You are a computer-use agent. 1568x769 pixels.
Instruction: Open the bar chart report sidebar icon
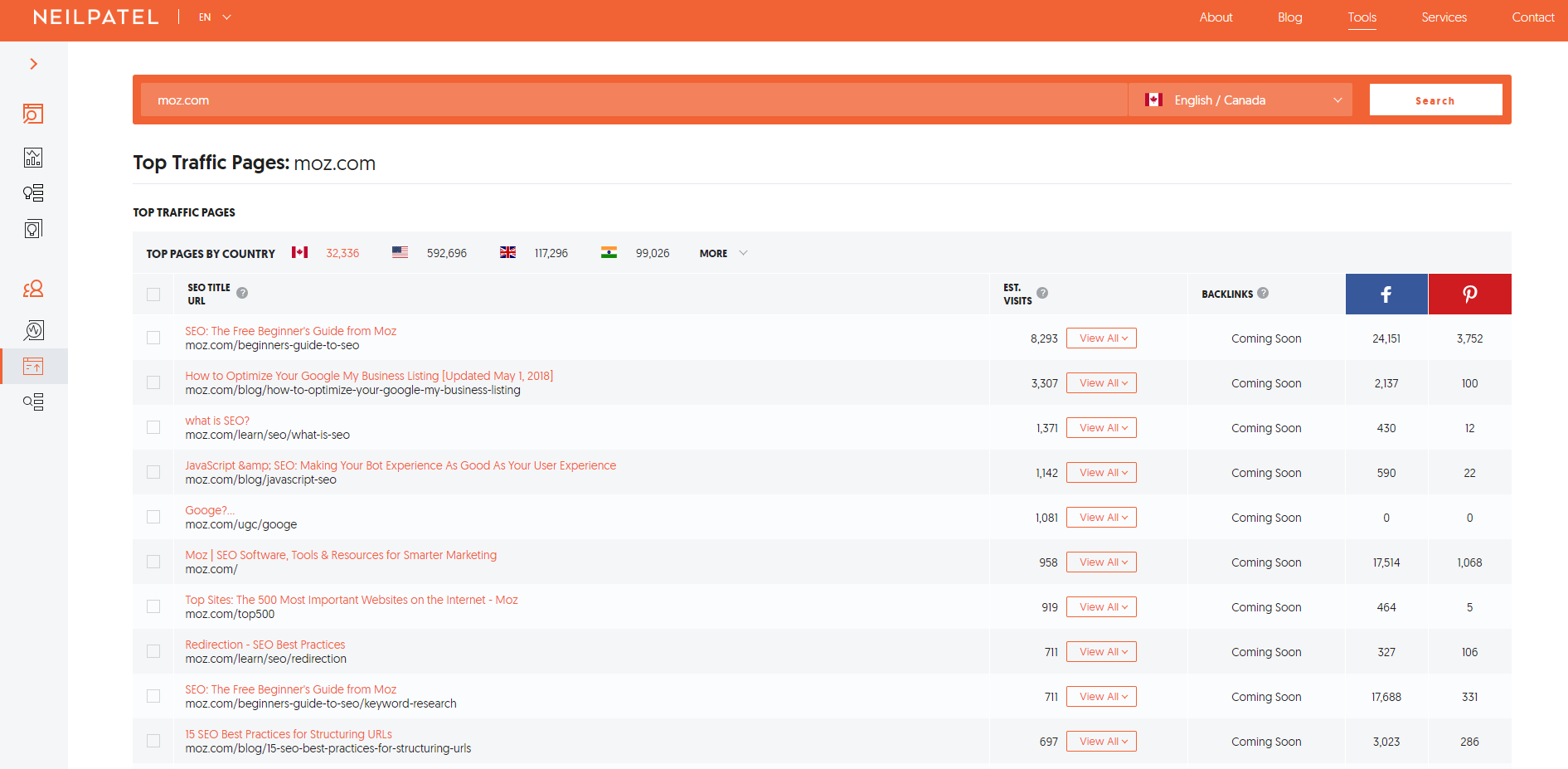33,158
